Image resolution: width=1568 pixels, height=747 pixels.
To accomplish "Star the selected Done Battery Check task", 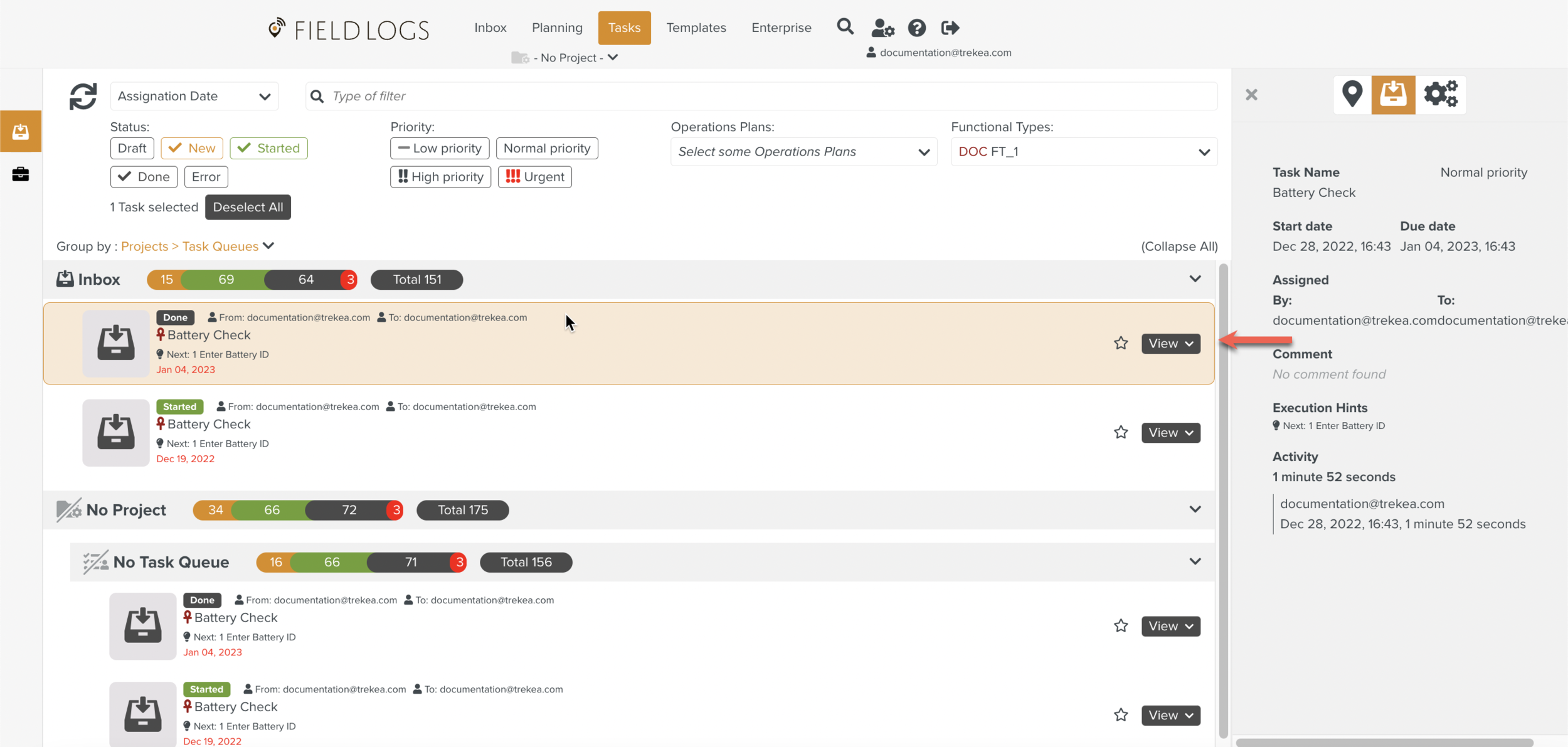I will (1120, 343).
